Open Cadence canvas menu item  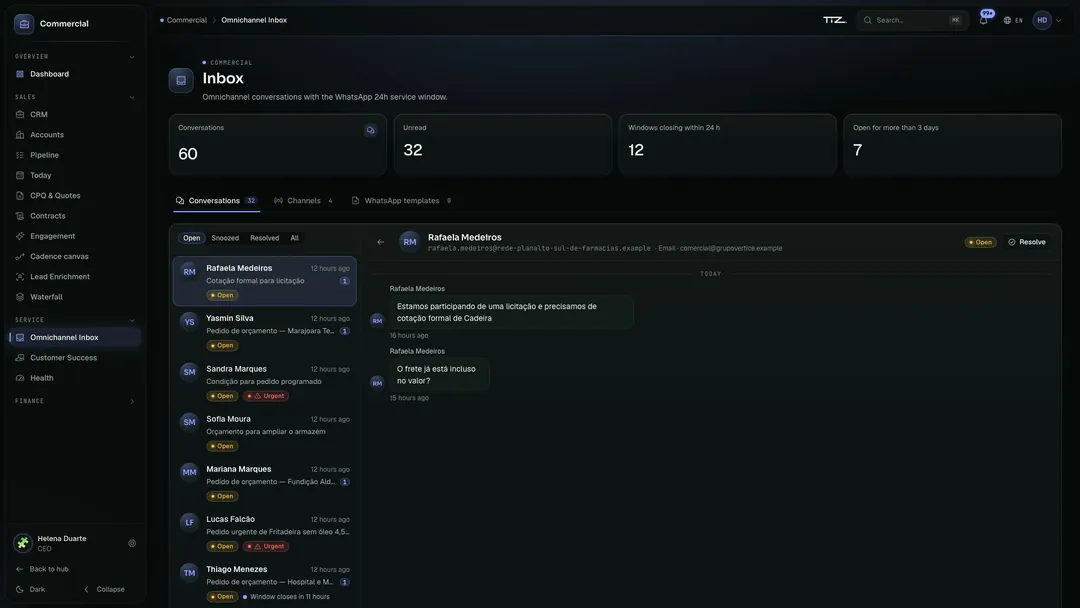point(75,256)
